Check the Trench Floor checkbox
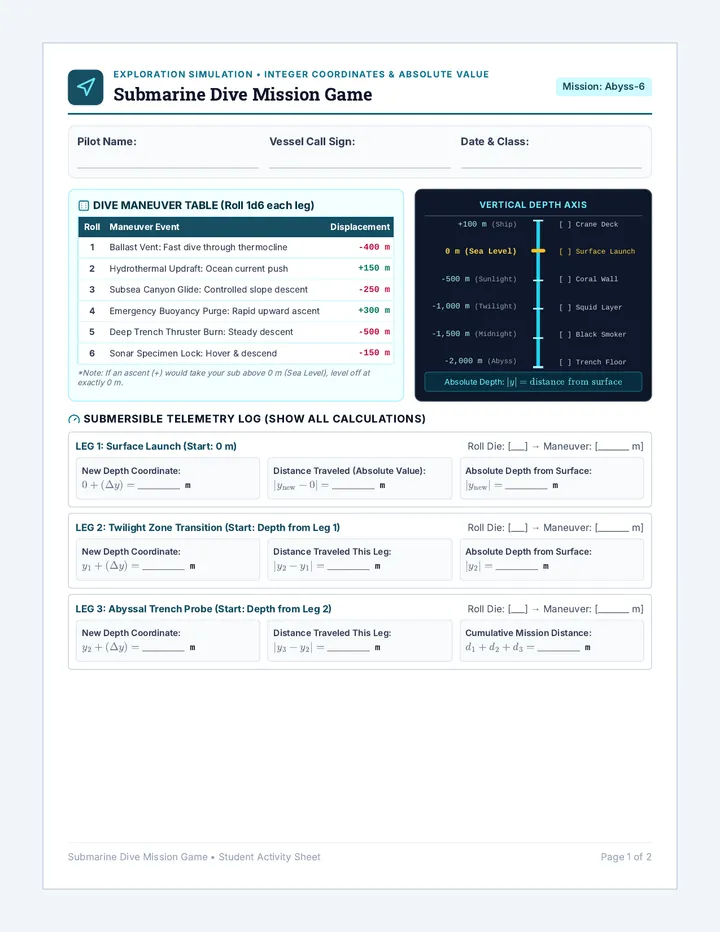 565,362
